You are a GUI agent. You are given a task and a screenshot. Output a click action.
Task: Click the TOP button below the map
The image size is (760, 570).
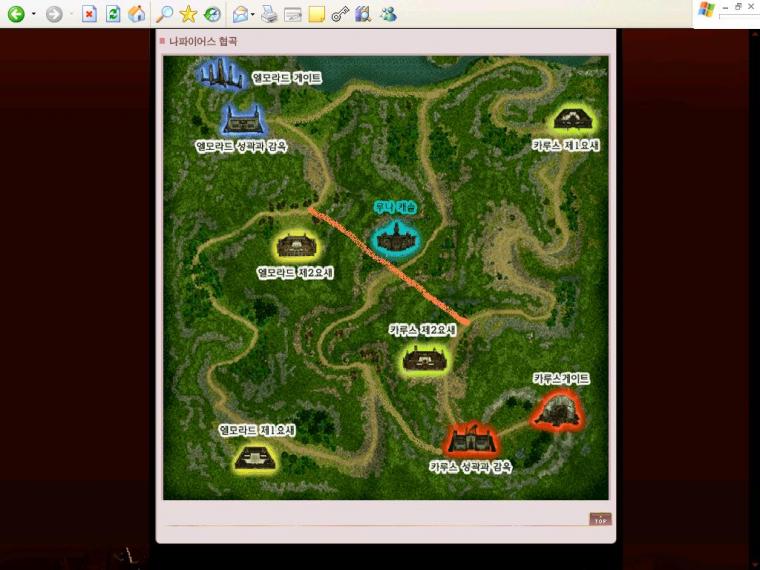(600, 519)
